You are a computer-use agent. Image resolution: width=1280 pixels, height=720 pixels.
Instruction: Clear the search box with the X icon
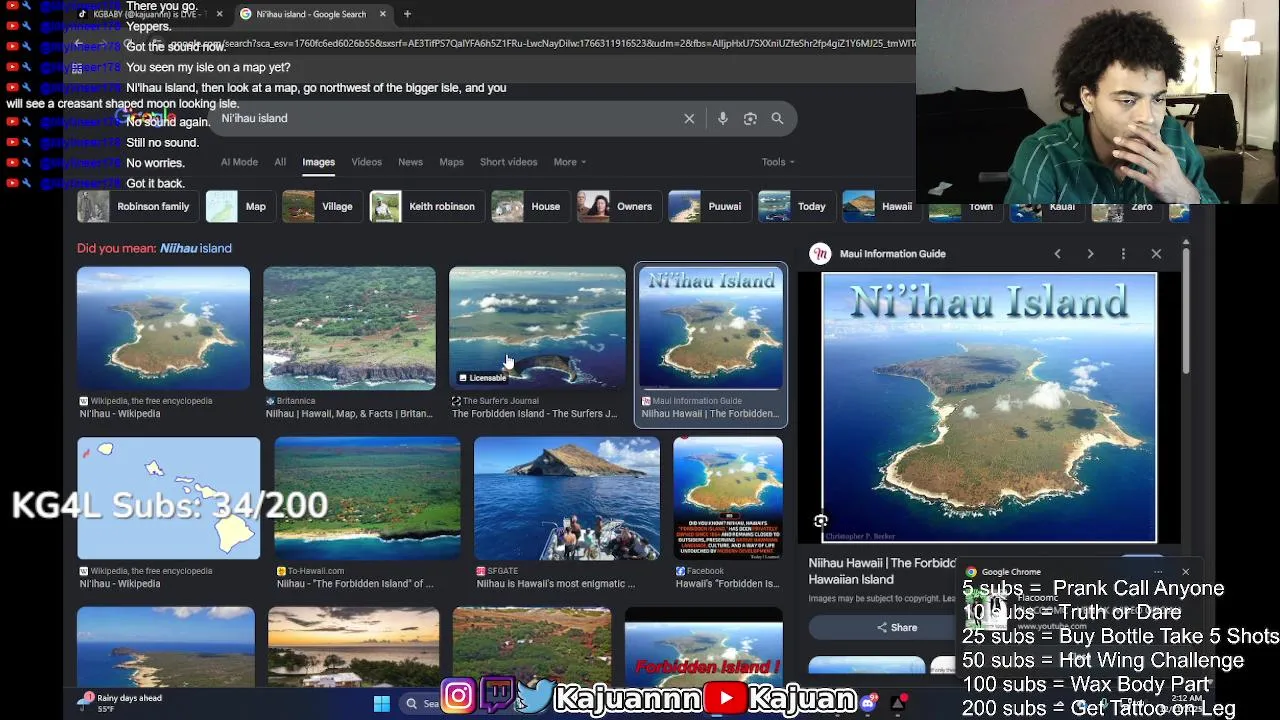pos(689,118)
